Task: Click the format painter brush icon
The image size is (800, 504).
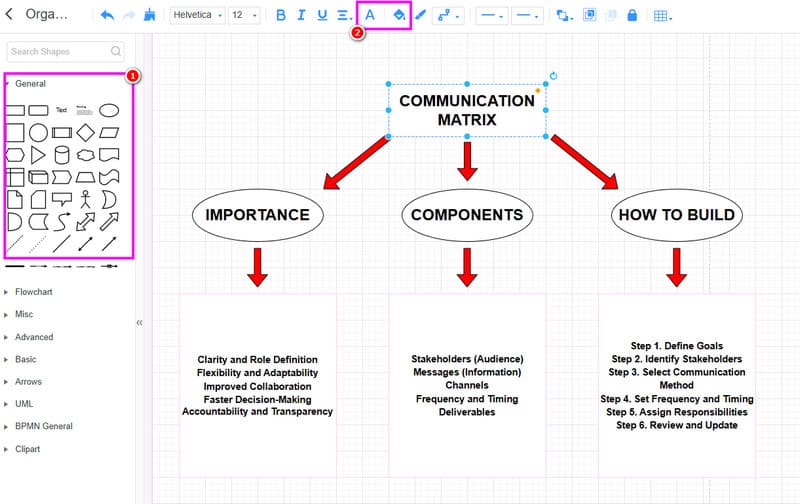Action: pyautogui.click(x=150, y=15)
